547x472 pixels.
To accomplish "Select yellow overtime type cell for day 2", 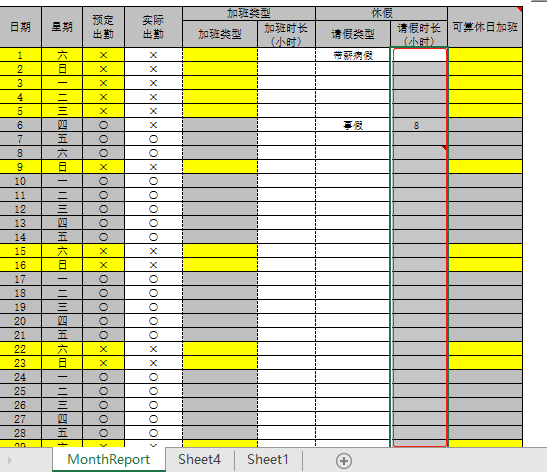I will coord(220,69).
